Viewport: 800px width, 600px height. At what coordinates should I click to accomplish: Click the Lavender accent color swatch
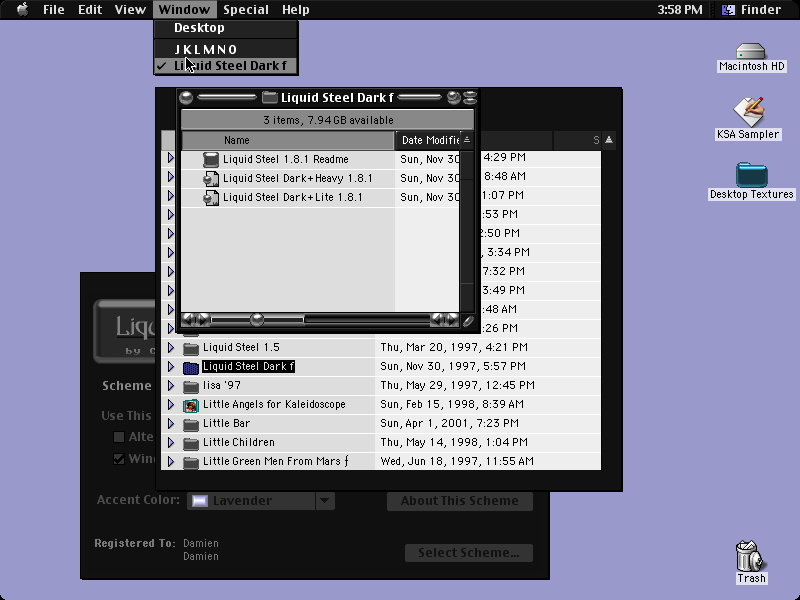[x=199, y=501]
